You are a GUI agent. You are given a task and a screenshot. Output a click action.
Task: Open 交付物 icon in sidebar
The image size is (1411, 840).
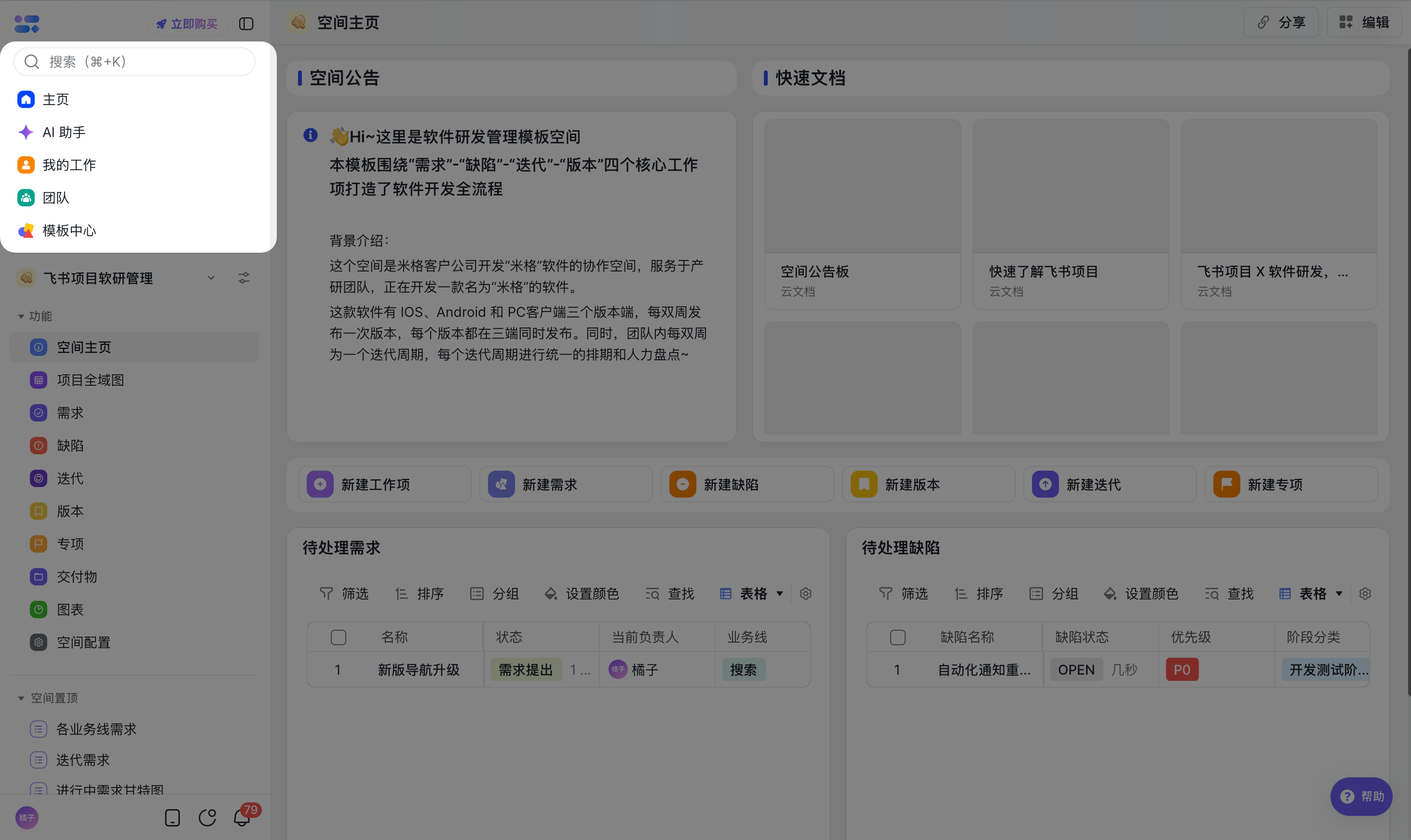pyautogui.click(x=39, y=577)
